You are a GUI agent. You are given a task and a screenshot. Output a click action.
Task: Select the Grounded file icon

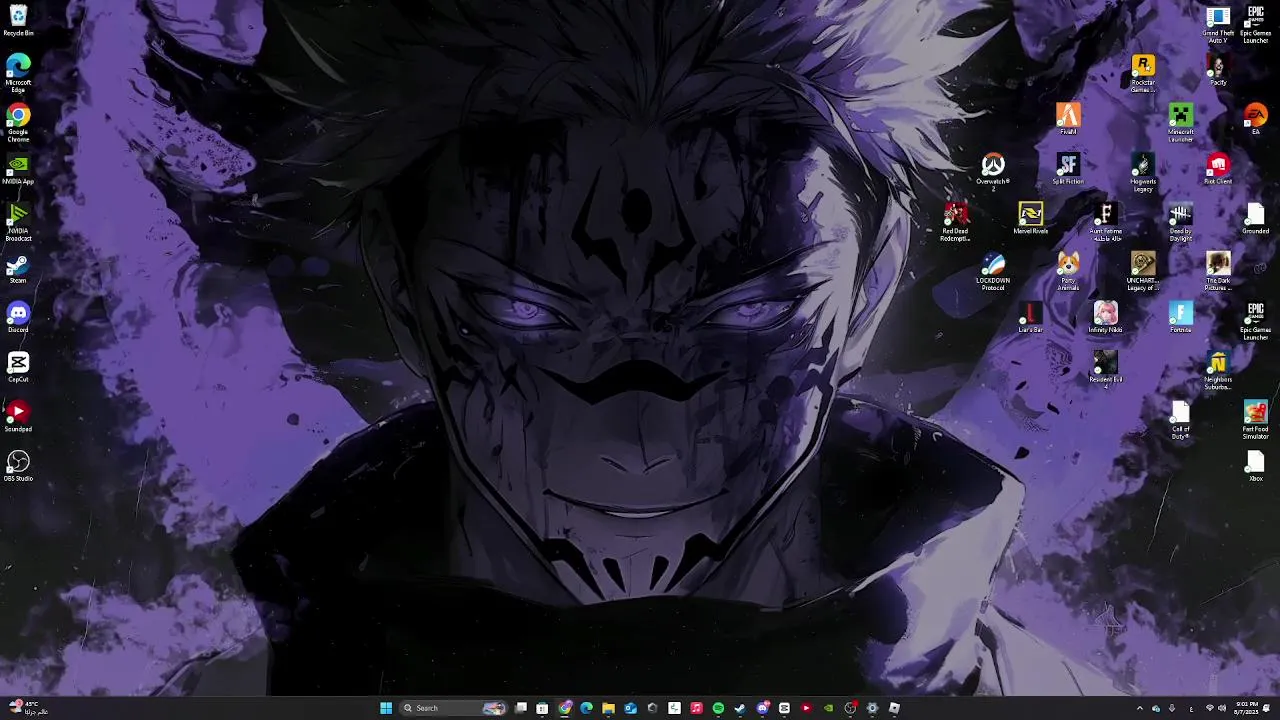(1256, 218)
